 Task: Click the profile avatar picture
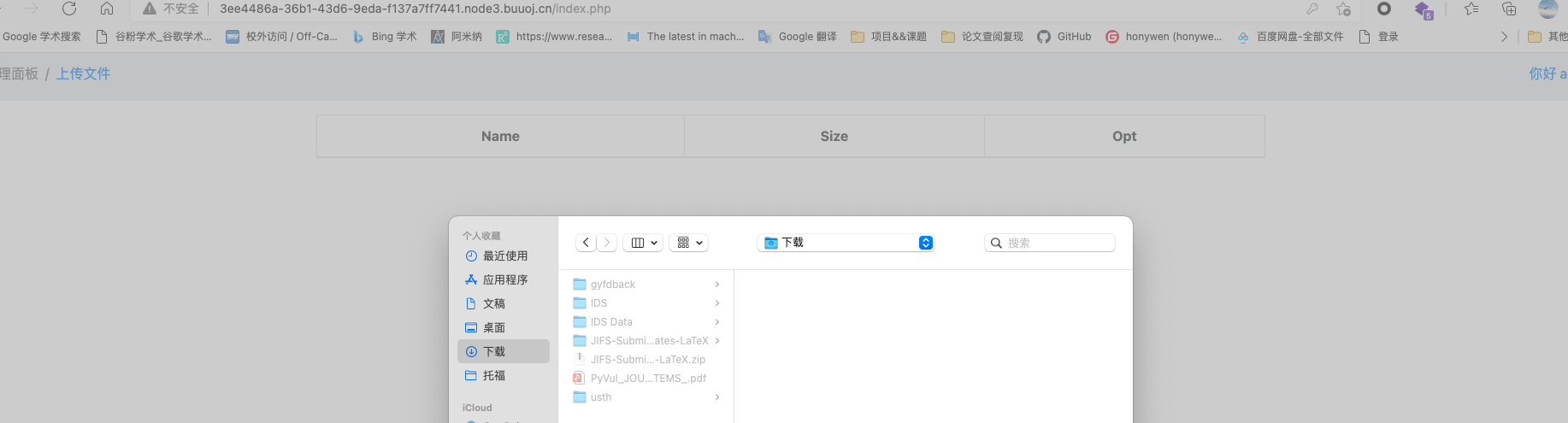pyautogui.click(x=1548, y=9)
